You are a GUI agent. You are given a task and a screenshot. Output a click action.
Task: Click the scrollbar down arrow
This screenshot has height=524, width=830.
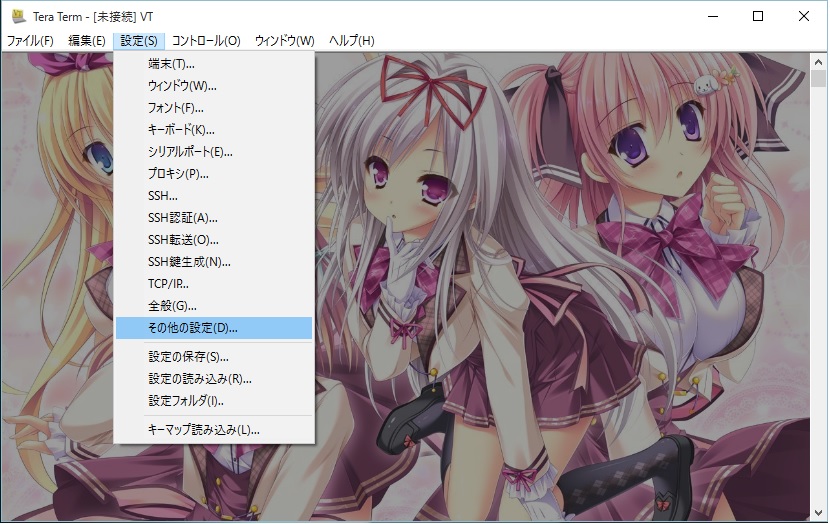tap(818, 512)
